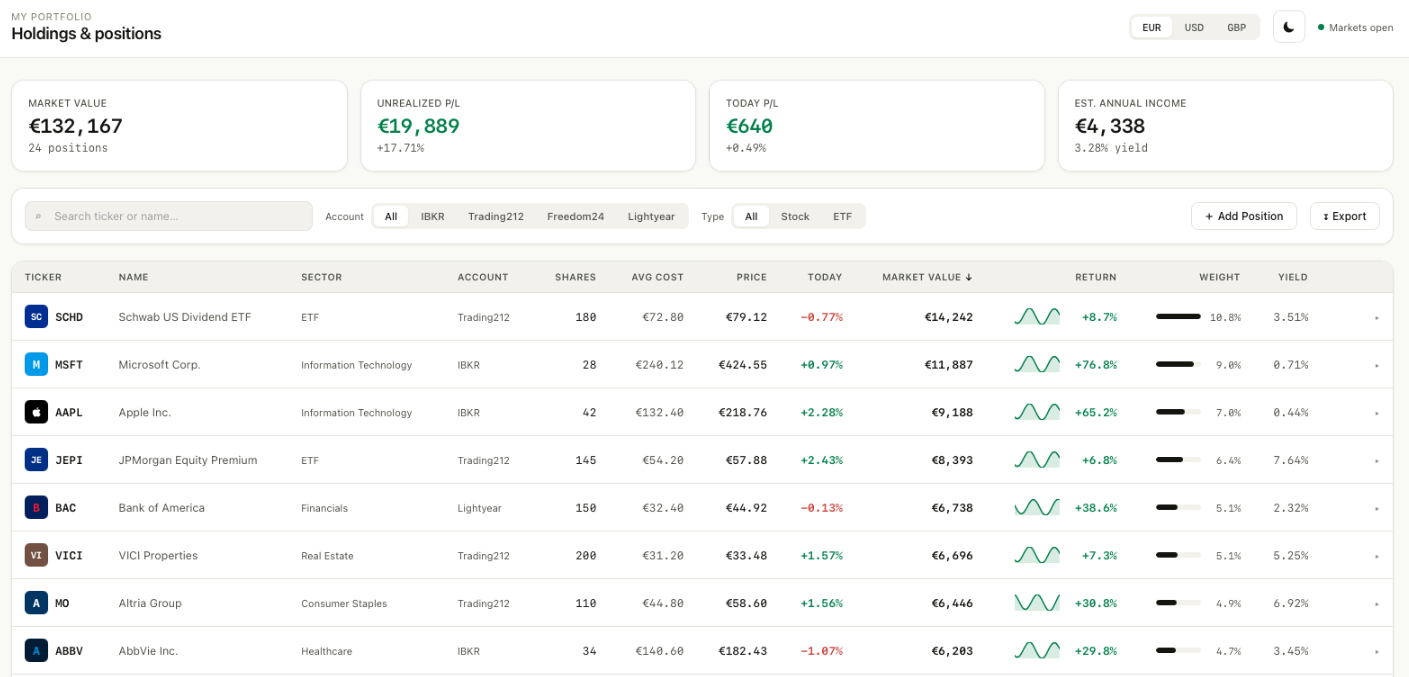Open the SCHD sparkline chart

1037,316
